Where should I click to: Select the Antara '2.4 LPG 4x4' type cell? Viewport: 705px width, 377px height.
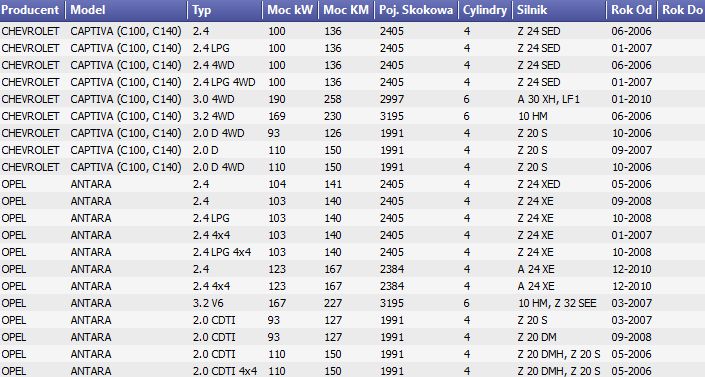coord(222,252)
